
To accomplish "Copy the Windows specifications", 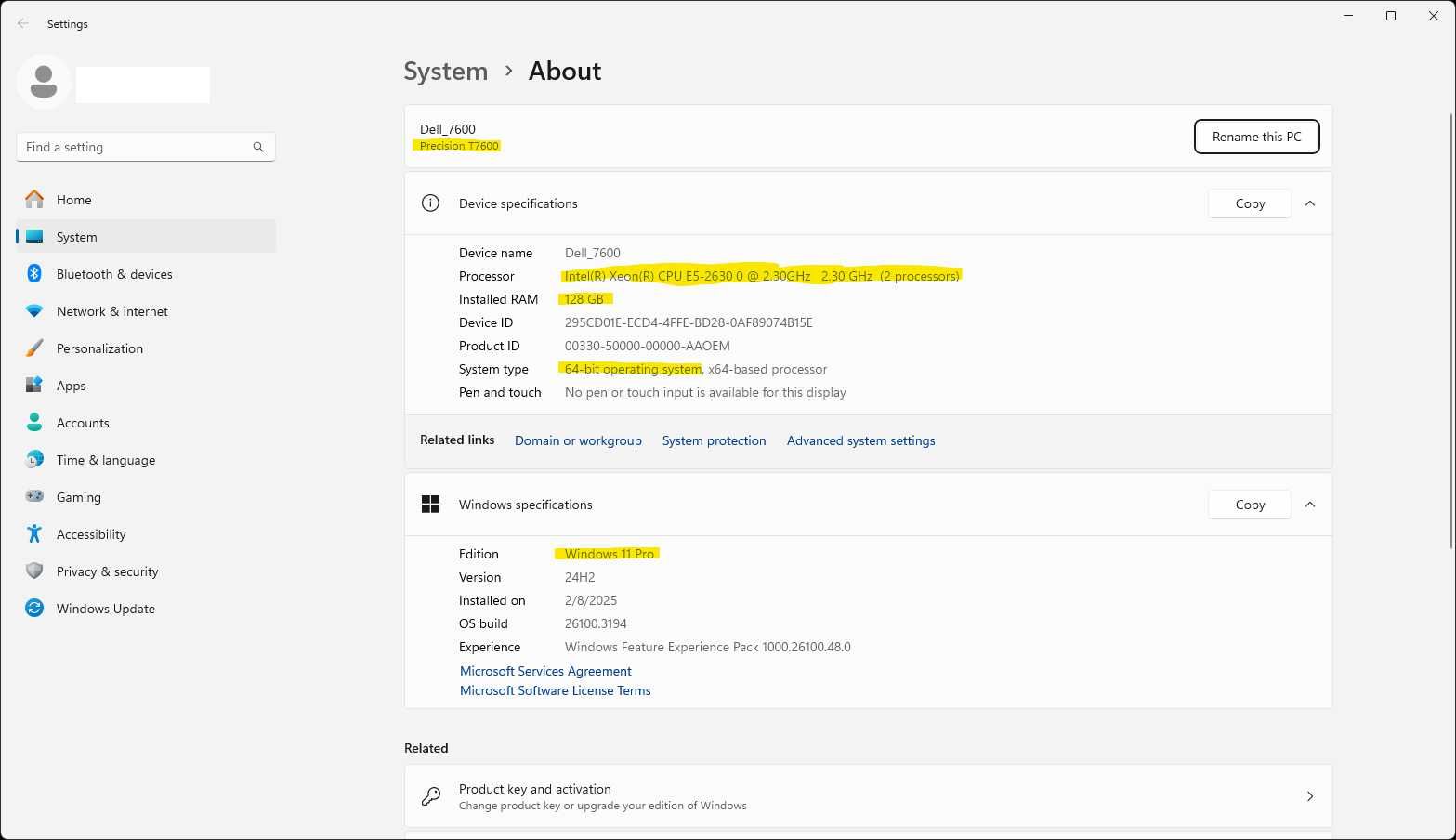I will 1250,505.
